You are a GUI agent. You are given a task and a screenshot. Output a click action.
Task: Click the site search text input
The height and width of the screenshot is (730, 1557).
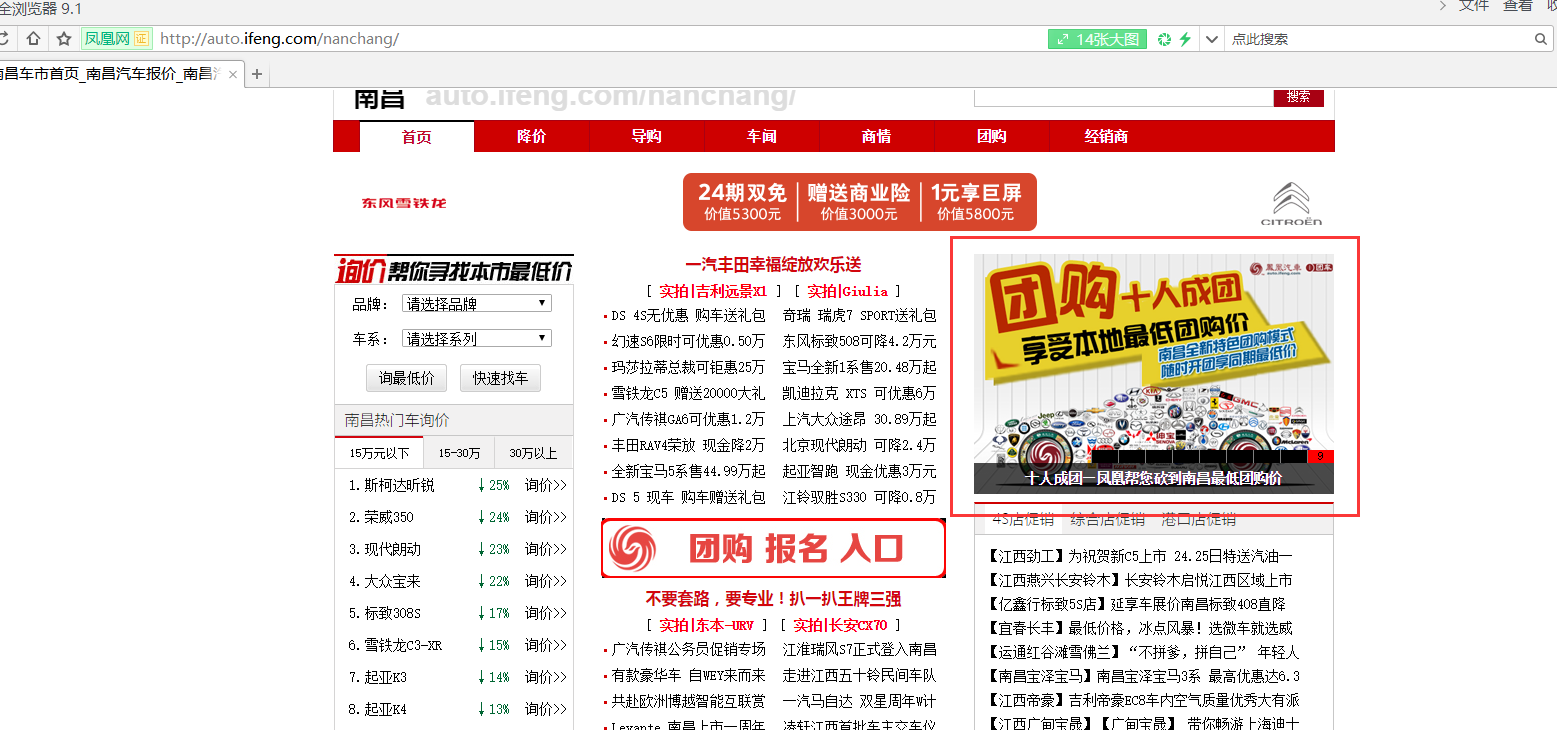point(1123,96)
